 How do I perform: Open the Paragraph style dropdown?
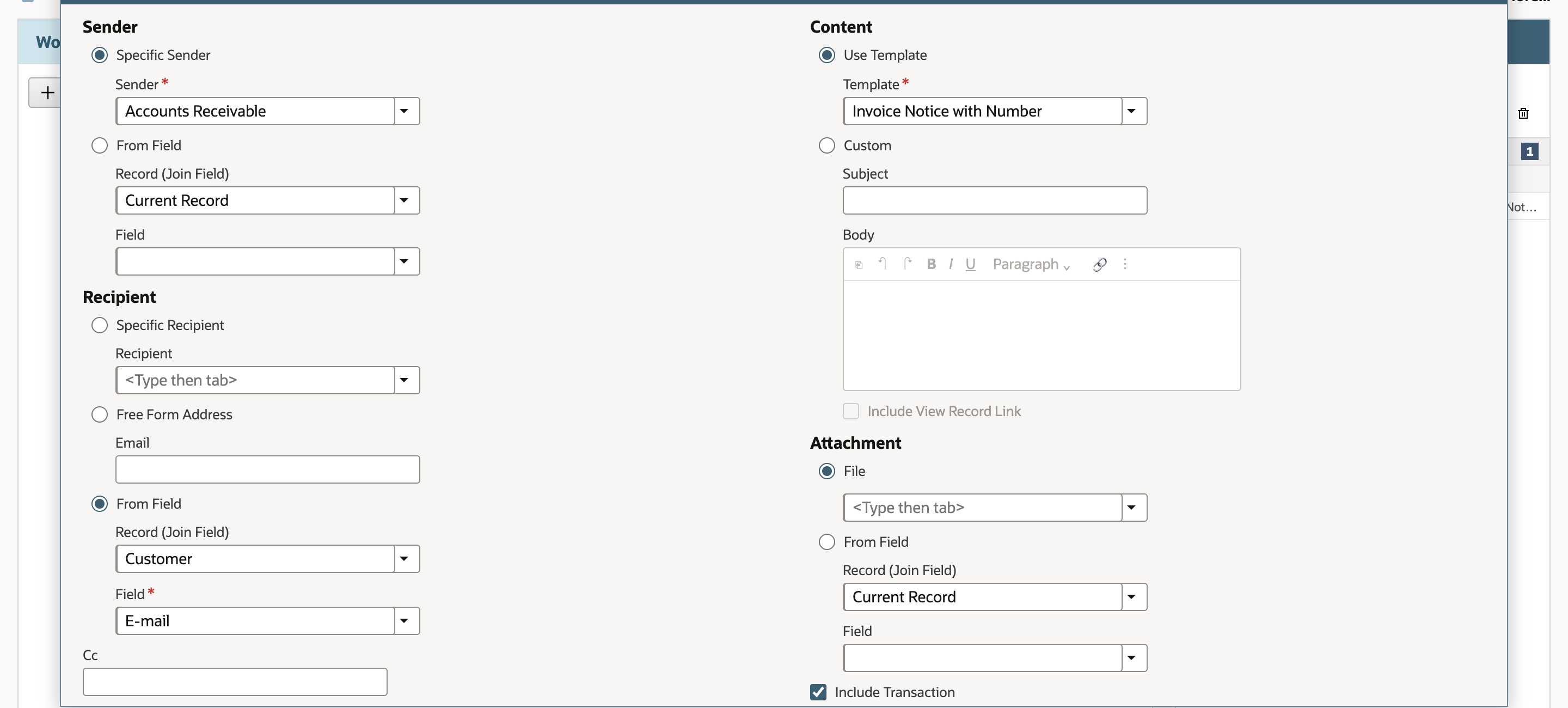coord(1031,264)
